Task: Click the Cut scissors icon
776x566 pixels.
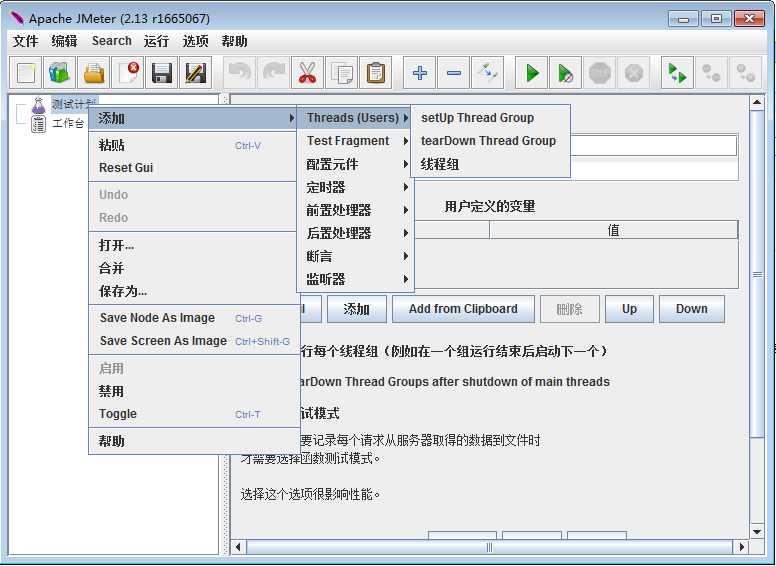Action: click(307, 73)
